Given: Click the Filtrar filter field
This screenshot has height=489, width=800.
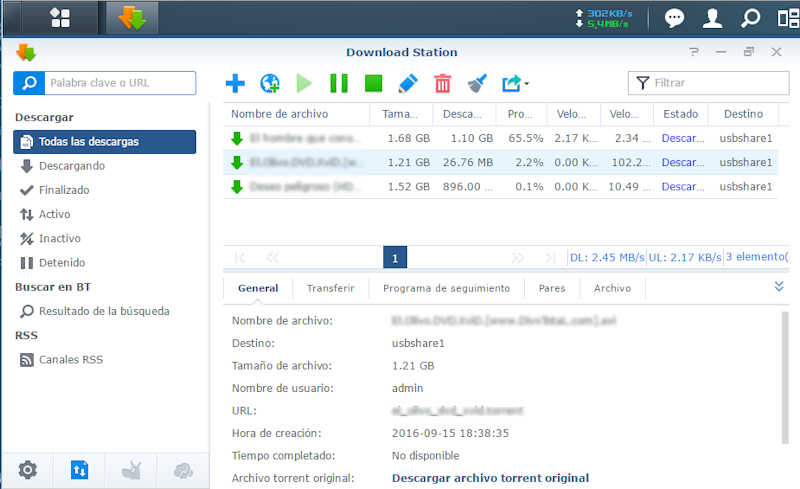Looking at the screenshot, I should coord(708,83).
